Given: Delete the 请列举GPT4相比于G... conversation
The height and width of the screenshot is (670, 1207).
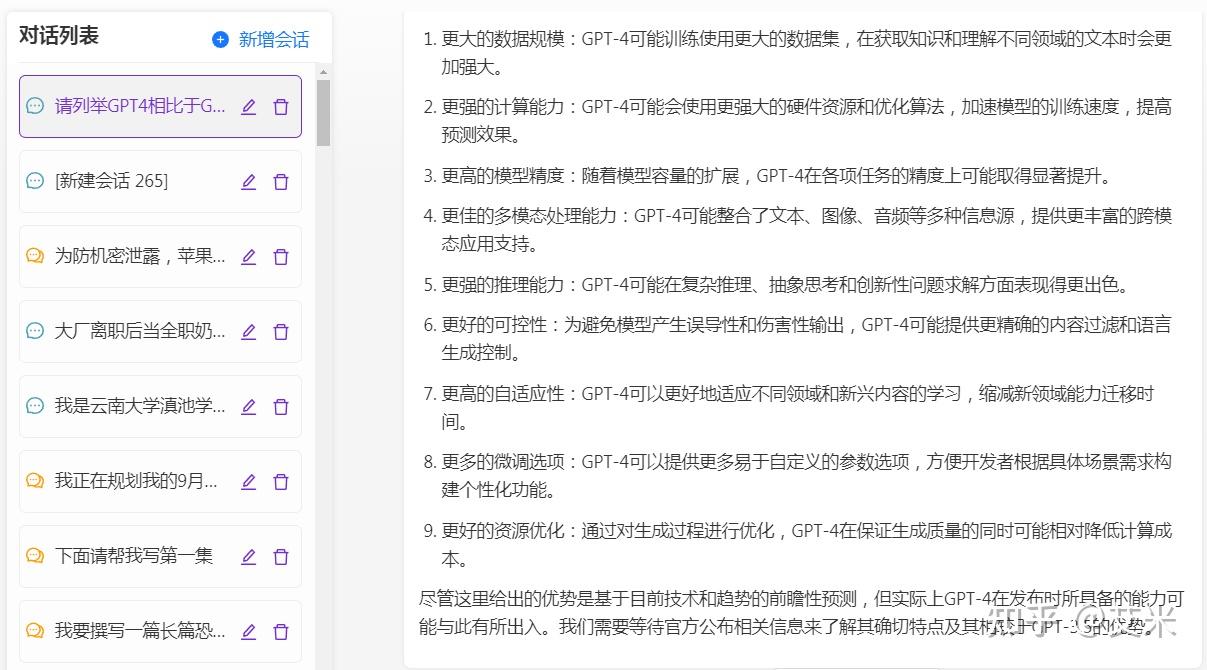Looking at the screenshot, I should 281,106.
